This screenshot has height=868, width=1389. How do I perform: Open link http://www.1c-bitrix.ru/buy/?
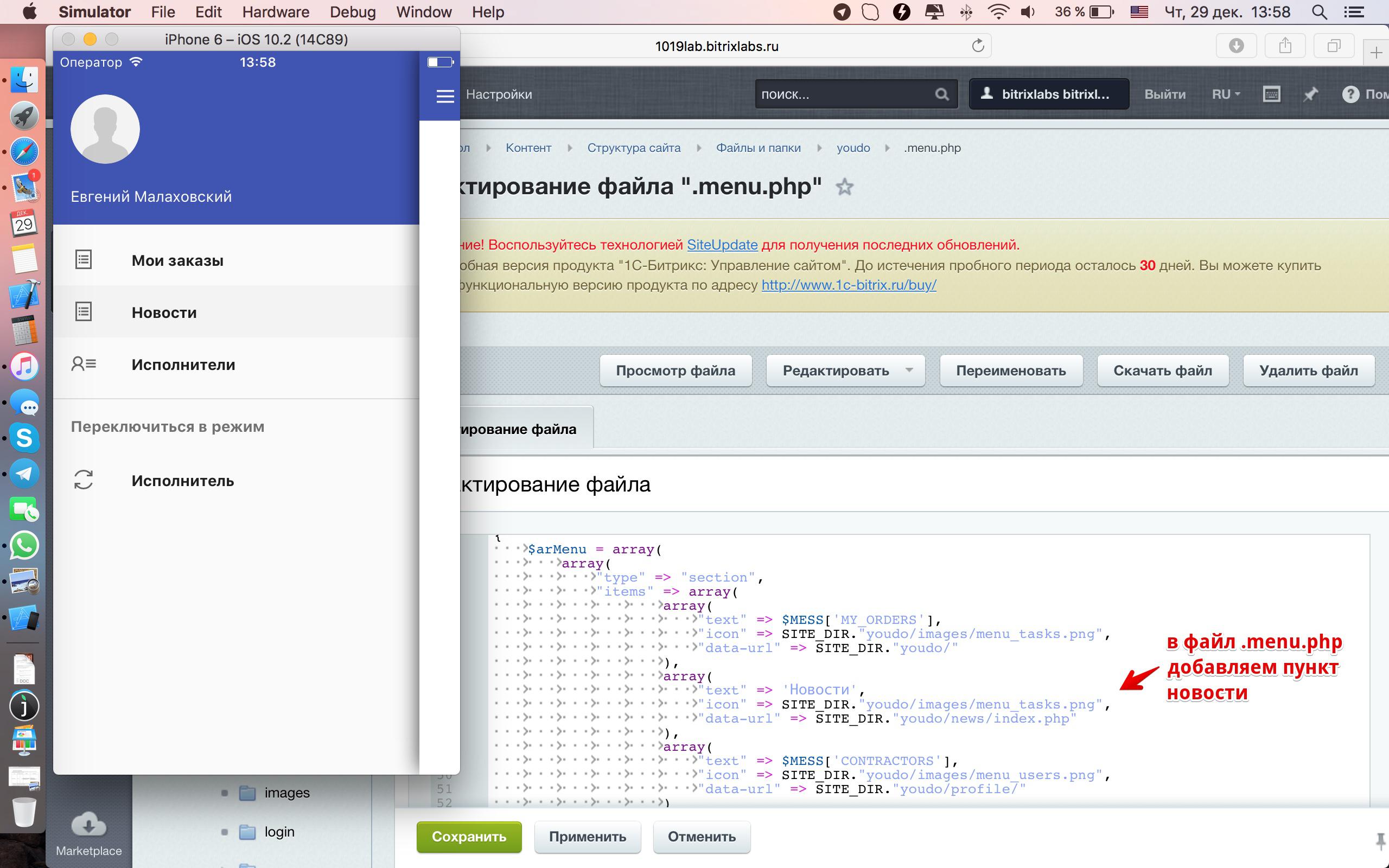(849, 285)
